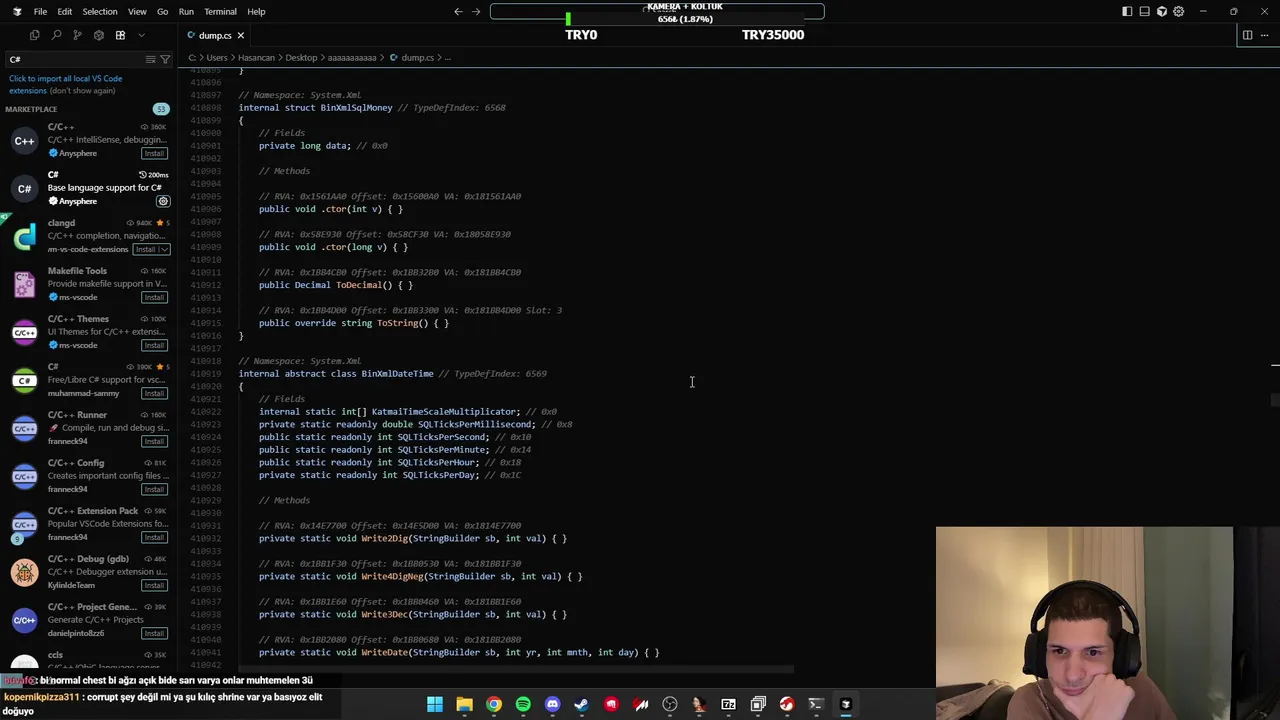Open 7-Zip from the taskbar
This screenshot has height=720, width=1280.
[x=728, y=704]
